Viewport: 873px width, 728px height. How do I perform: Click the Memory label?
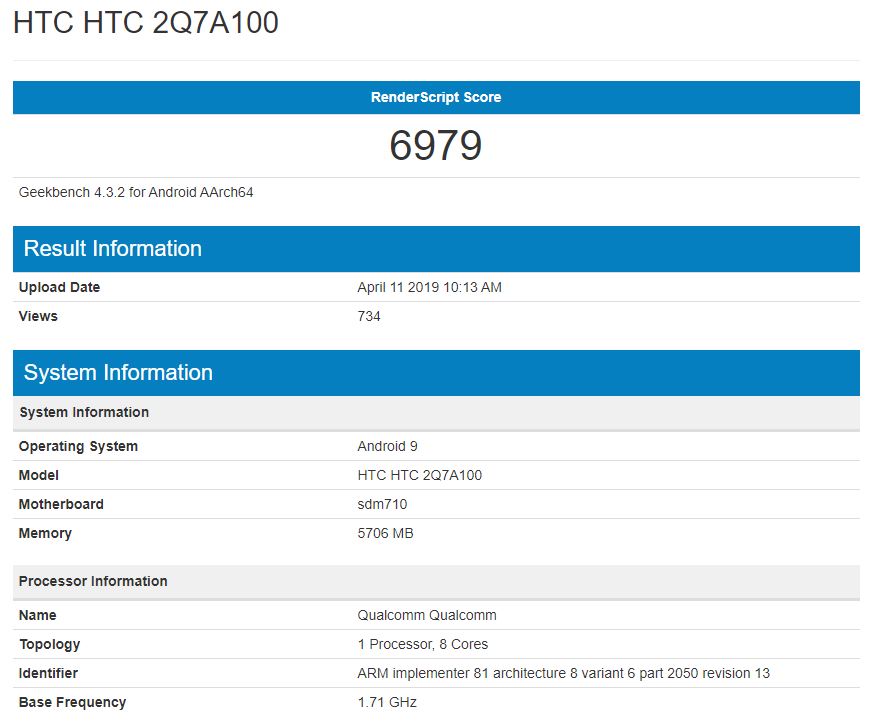[x=45, y=533]
